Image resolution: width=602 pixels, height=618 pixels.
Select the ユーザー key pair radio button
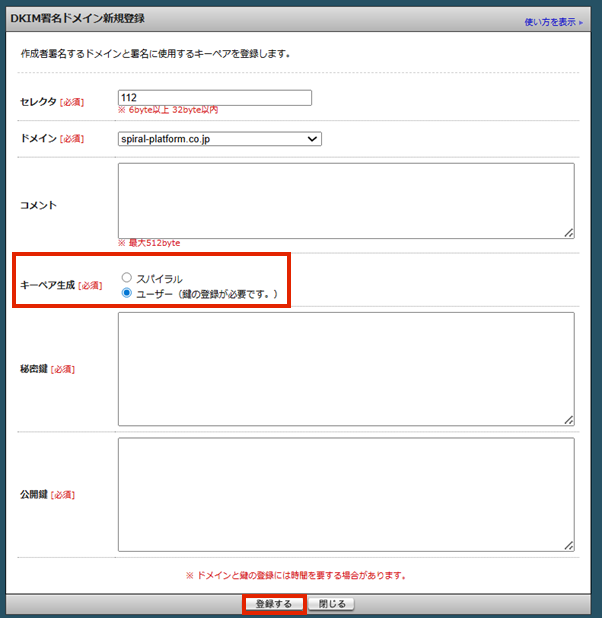tap(127, 293)
